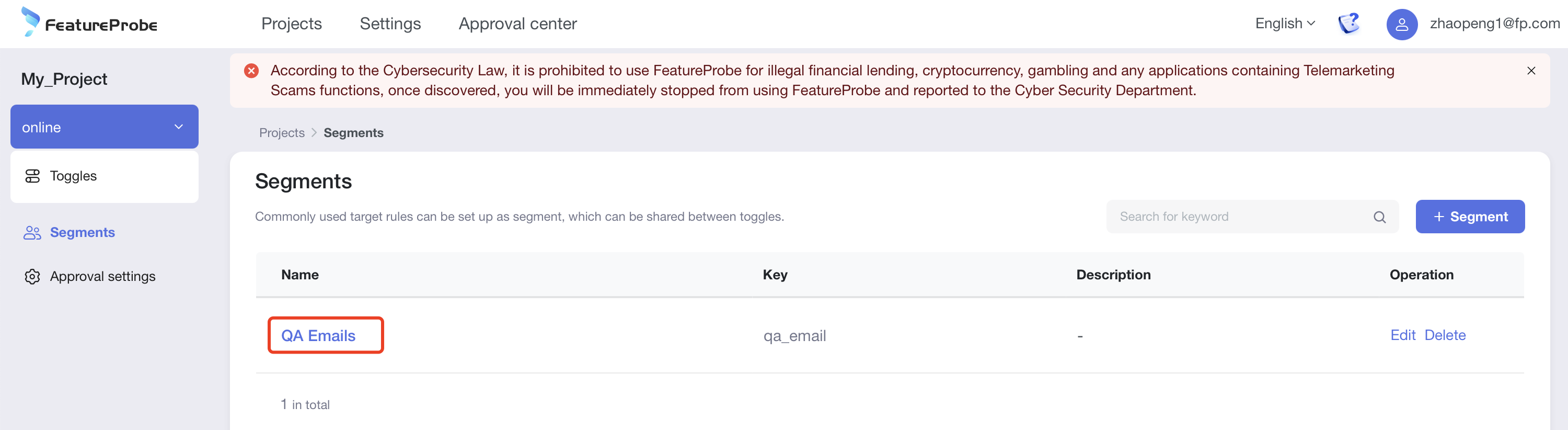Open the help question mark icon

pyautogui.click(x=1348, y=24)
